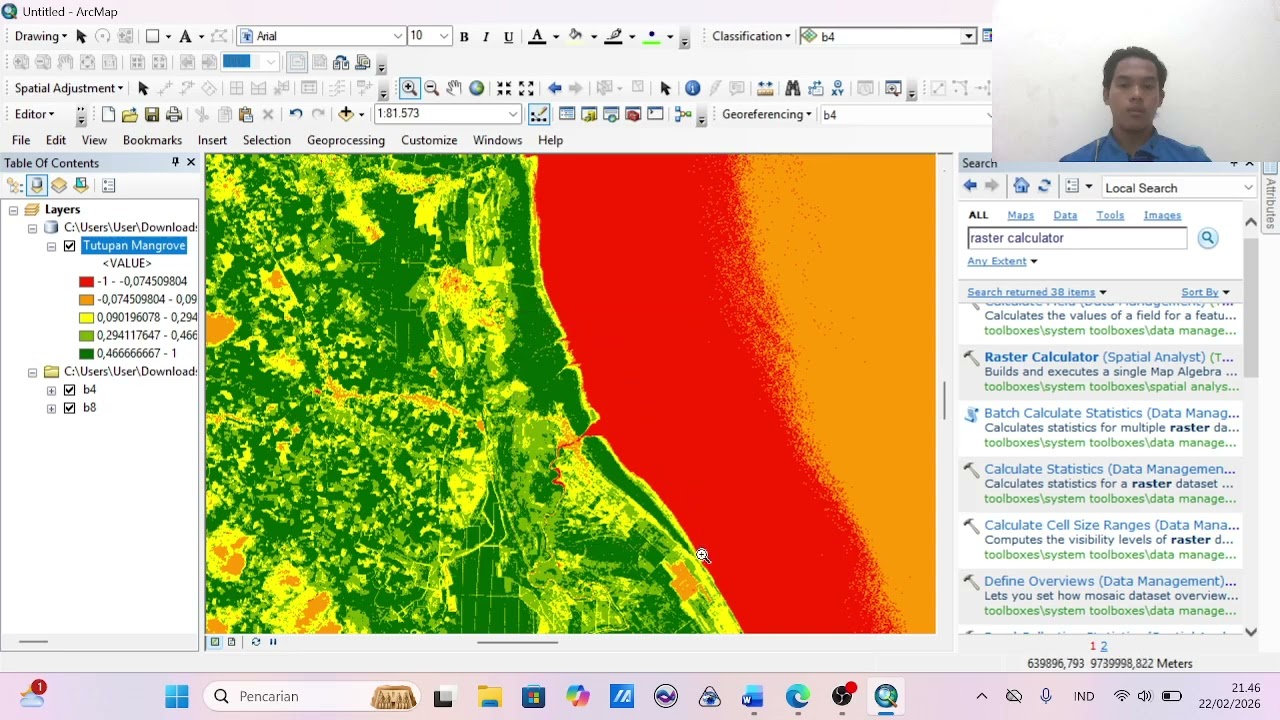Go to search panel home
This screenshot has width=1280, height=720.
[x=1021, y=187]
